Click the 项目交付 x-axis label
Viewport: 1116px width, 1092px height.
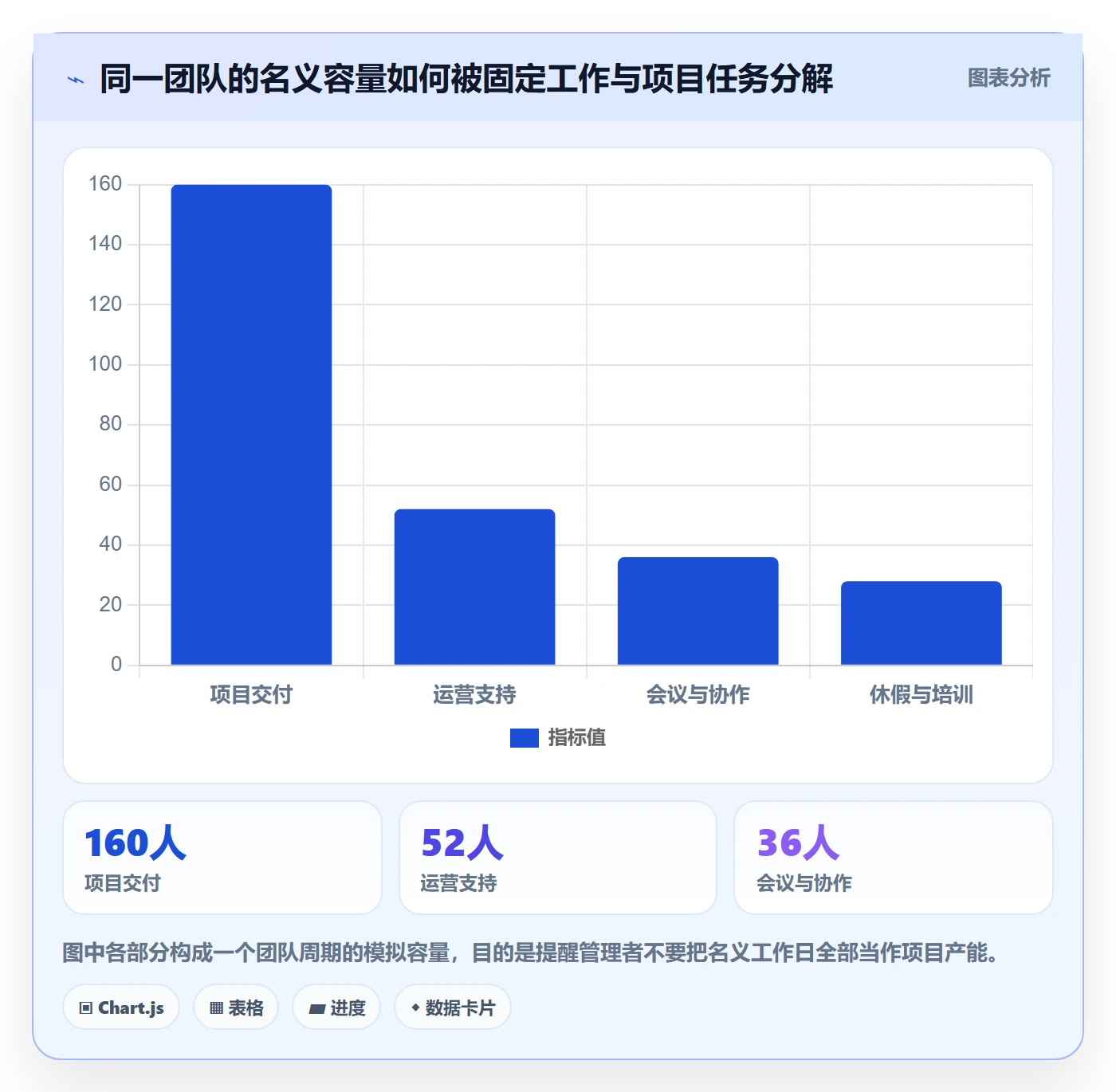click(251, 695)
